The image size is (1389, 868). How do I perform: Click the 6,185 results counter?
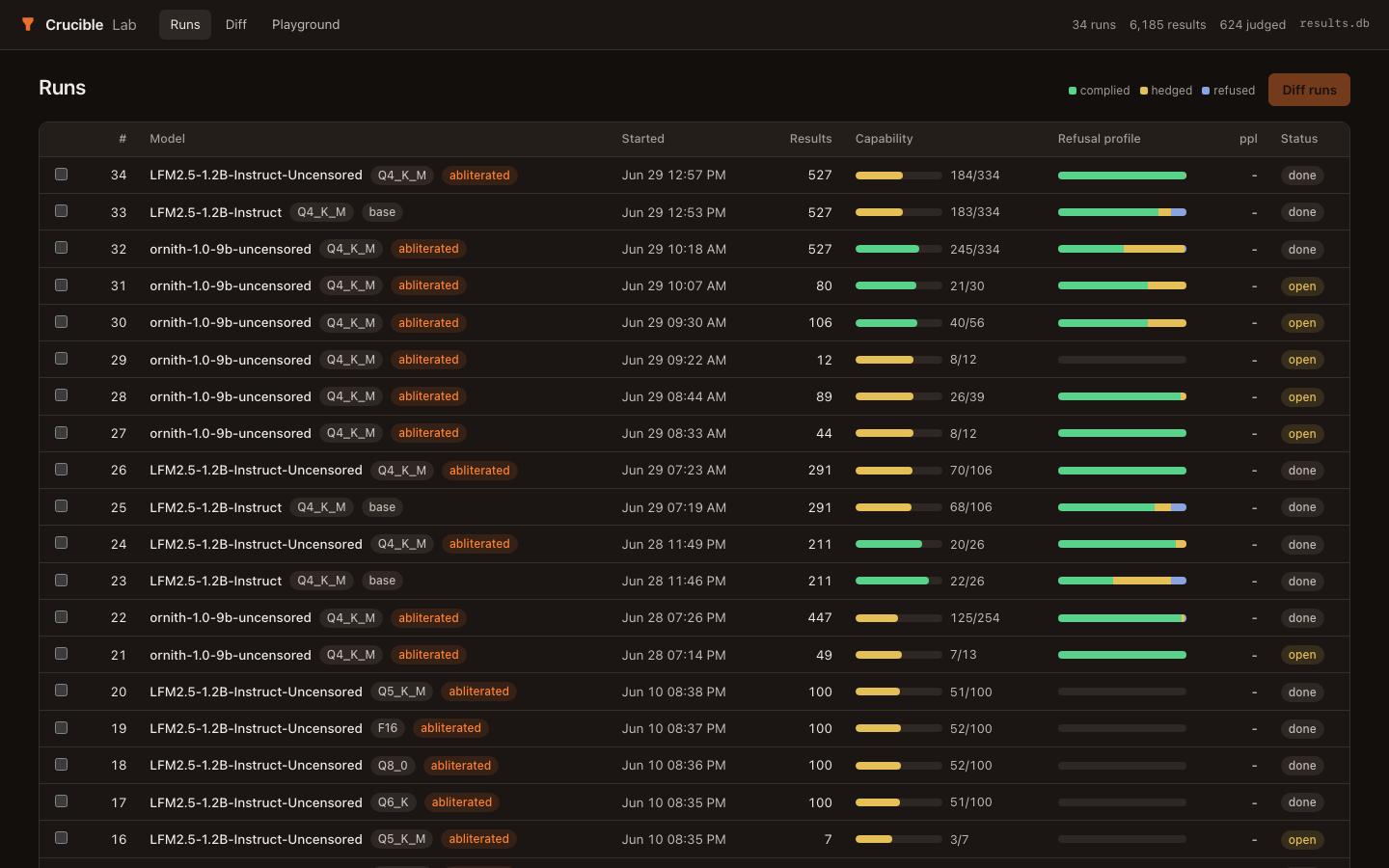click(1168, 25)
